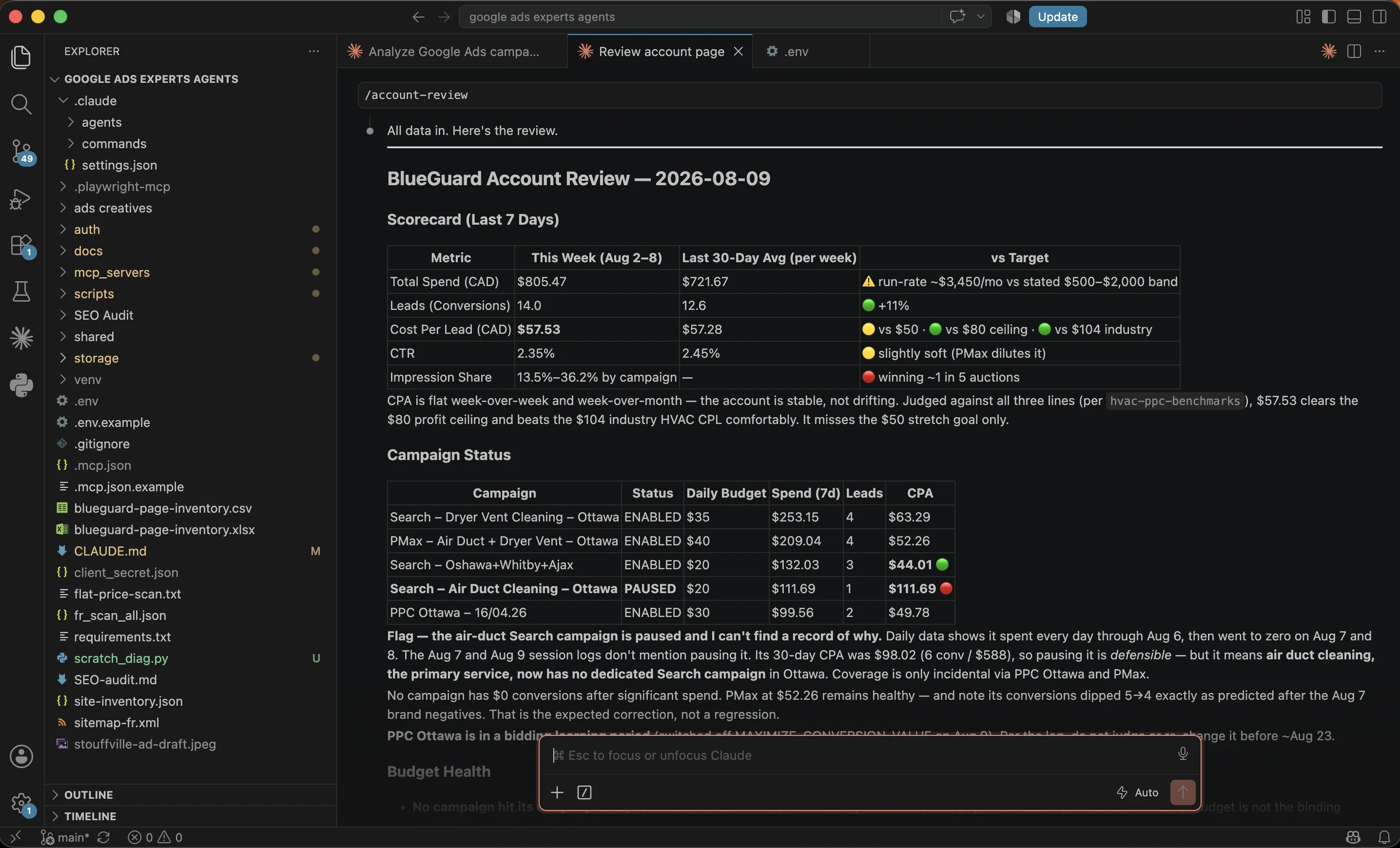Open More Actions menu for the editor
Image resolution: width=1400 pixels, height=848 pixels.
(1379, 51)
